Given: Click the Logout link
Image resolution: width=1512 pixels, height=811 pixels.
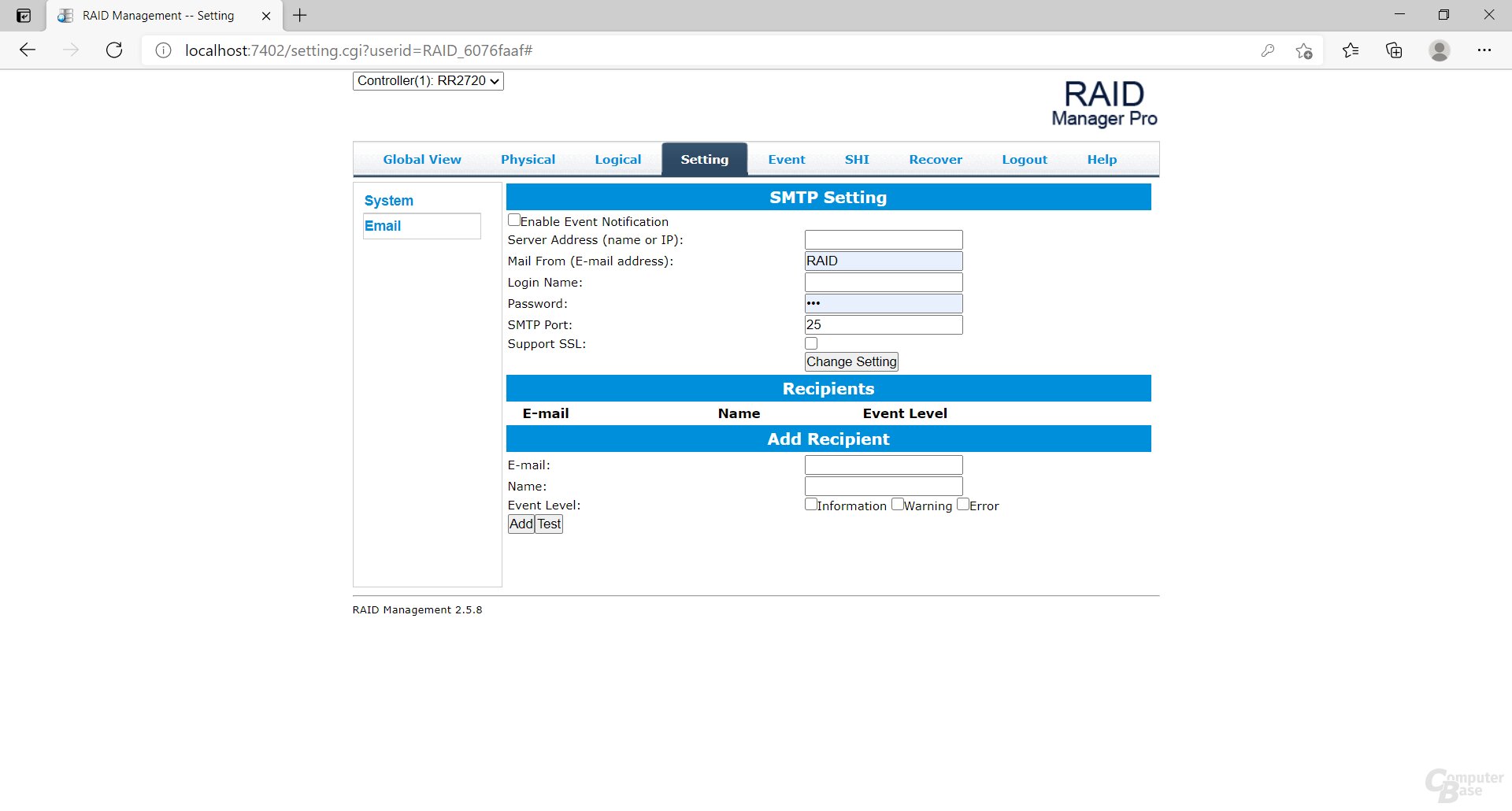Looking at the screenshot, I should coord(1025,159).
